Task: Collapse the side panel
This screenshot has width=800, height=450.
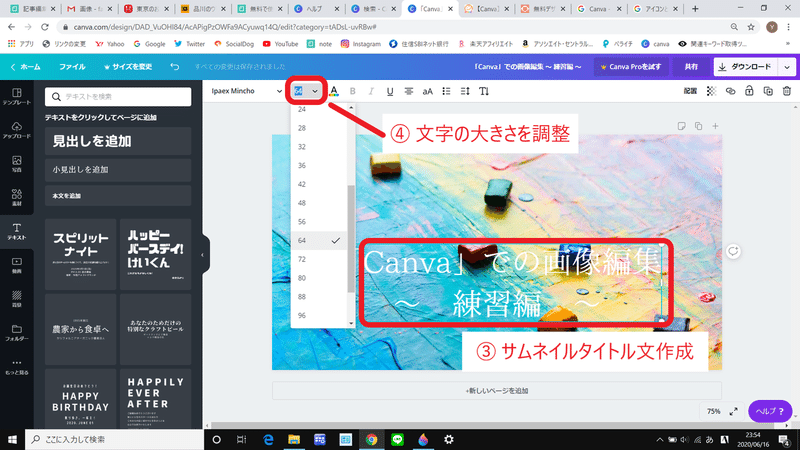Action: pyautogui.click(x=202, y=255)
